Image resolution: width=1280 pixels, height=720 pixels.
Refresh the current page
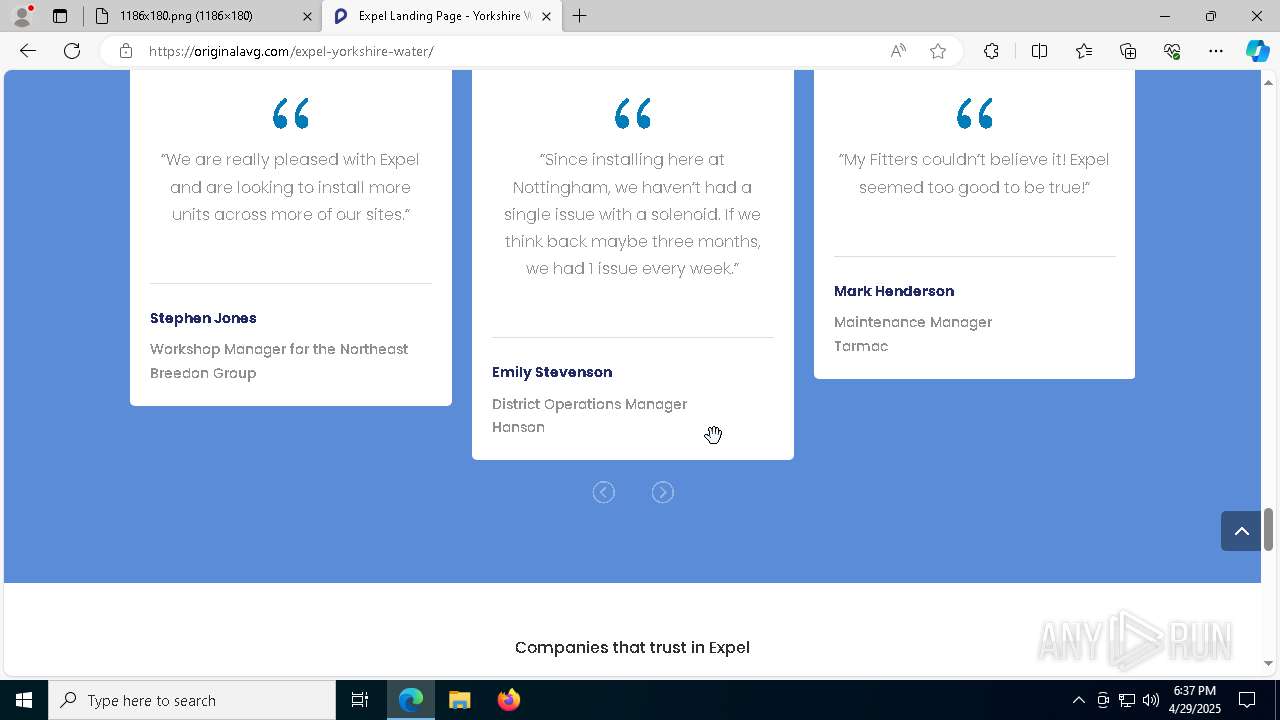72,51
